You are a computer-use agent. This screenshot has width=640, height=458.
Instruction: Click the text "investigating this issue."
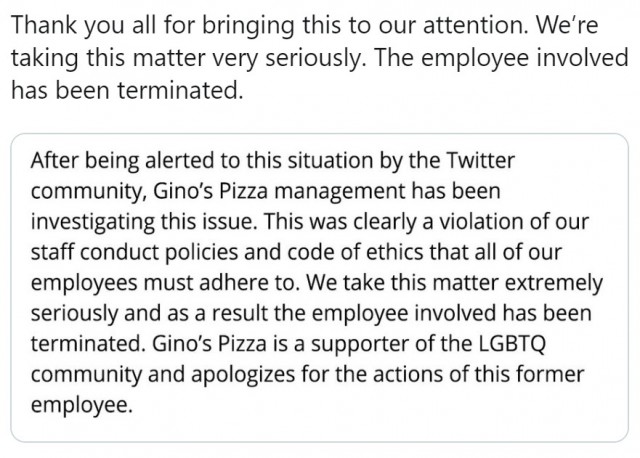point(144,222)
